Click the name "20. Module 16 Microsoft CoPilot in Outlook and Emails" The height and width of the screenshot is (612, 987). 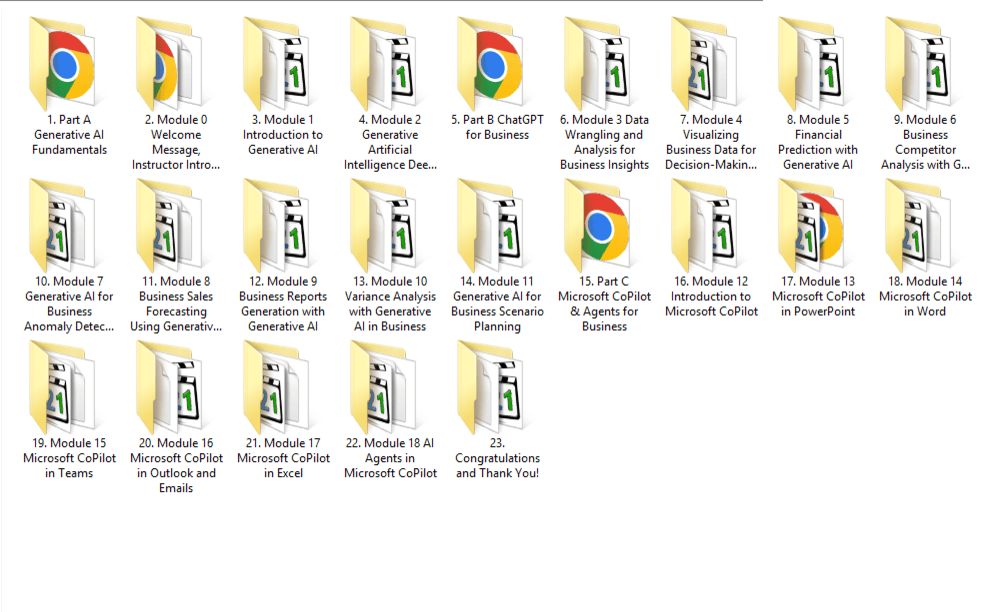coord(176,466)
